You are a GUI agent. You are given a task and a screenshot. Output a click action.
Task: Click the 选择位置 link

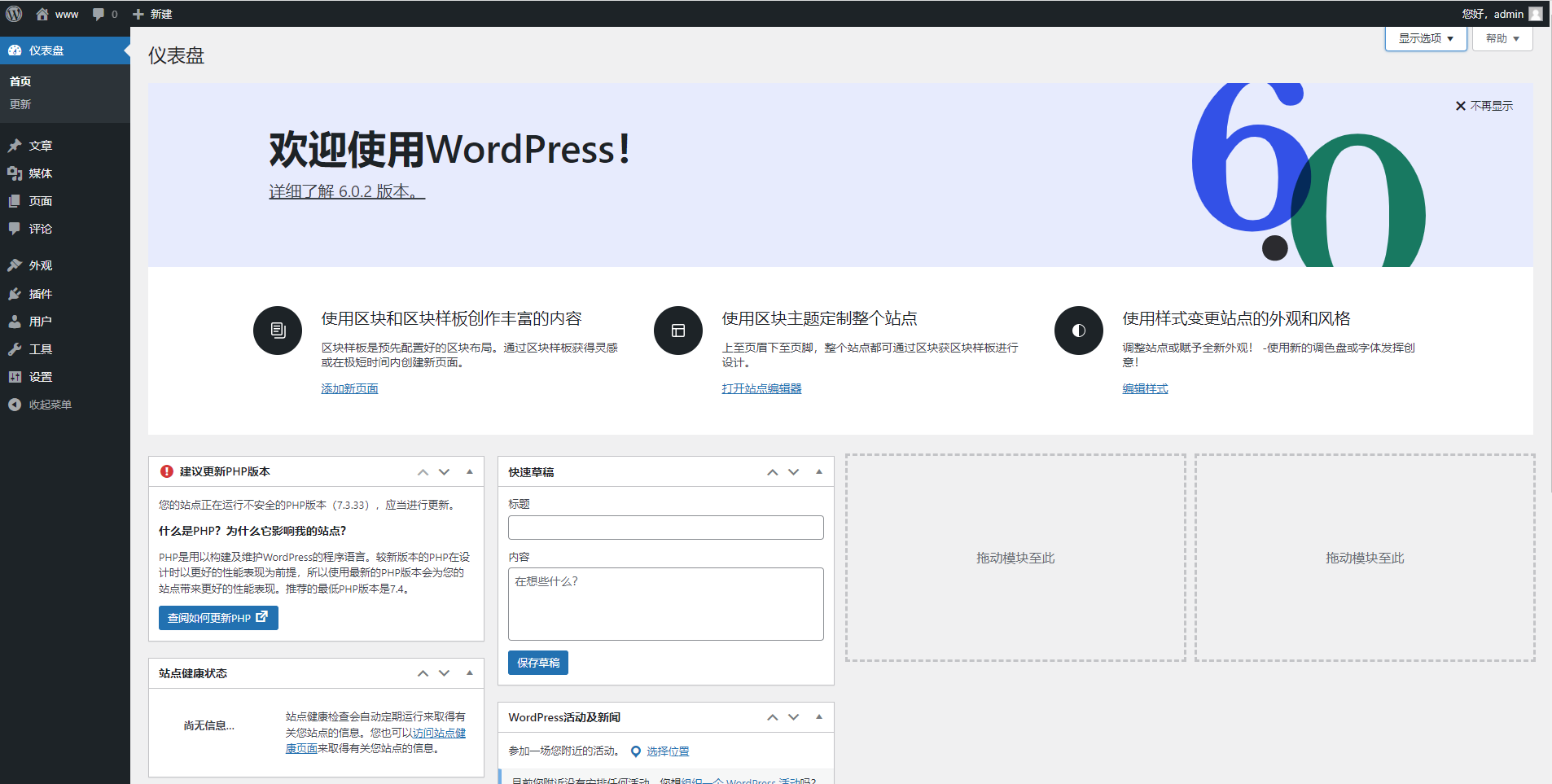tap(668, 751)
